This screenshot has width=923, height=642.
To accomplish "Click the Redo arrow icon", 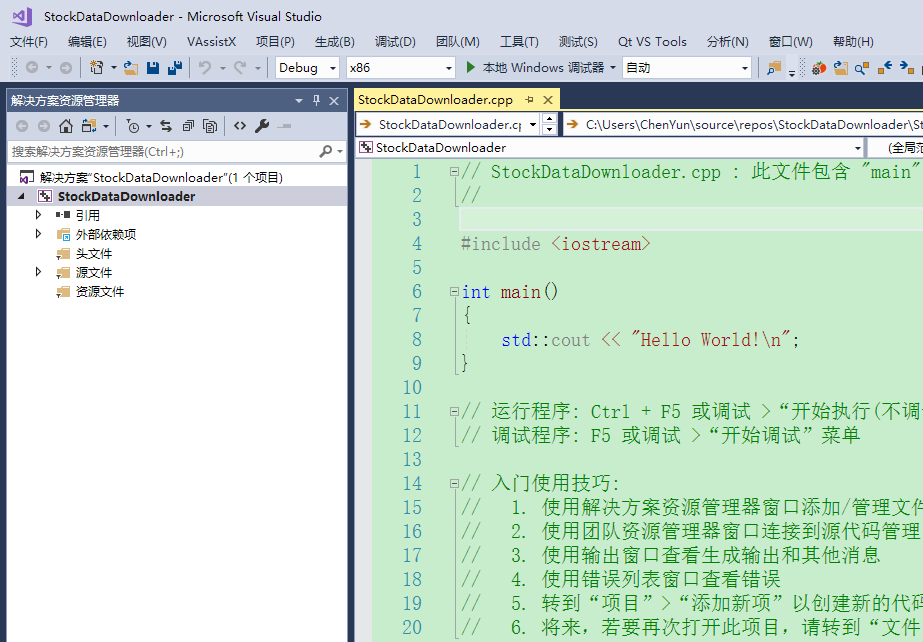I will (x=240, y=68).
